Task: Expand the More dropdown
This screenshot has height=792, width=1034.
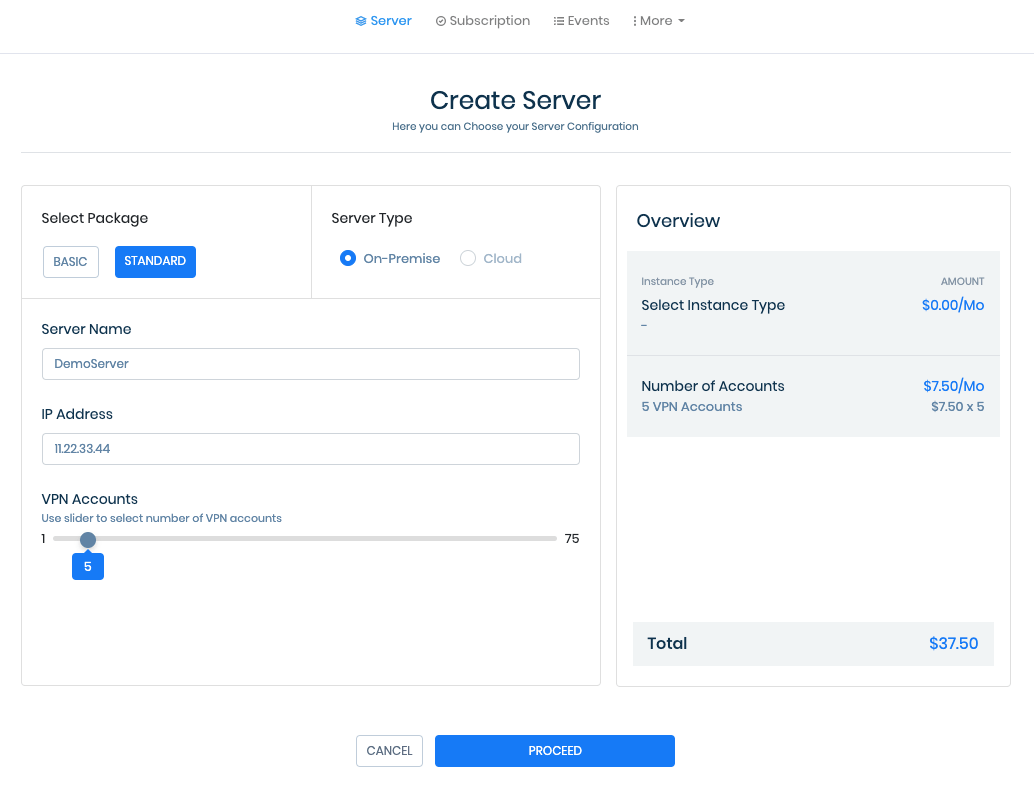Action: [658, 20]
